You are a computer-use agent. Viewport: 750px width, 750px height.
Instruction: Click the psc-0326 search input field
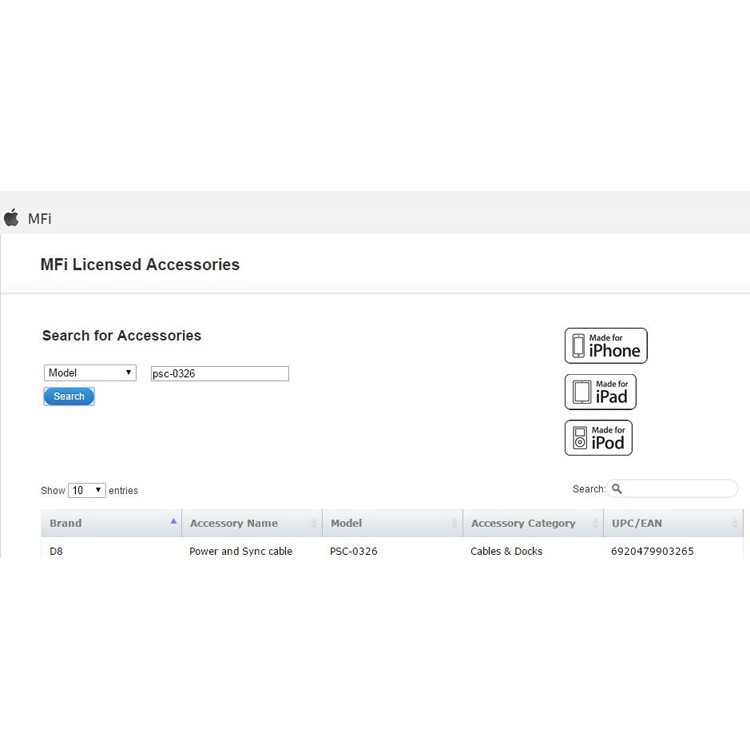click(x=220, y=374)
